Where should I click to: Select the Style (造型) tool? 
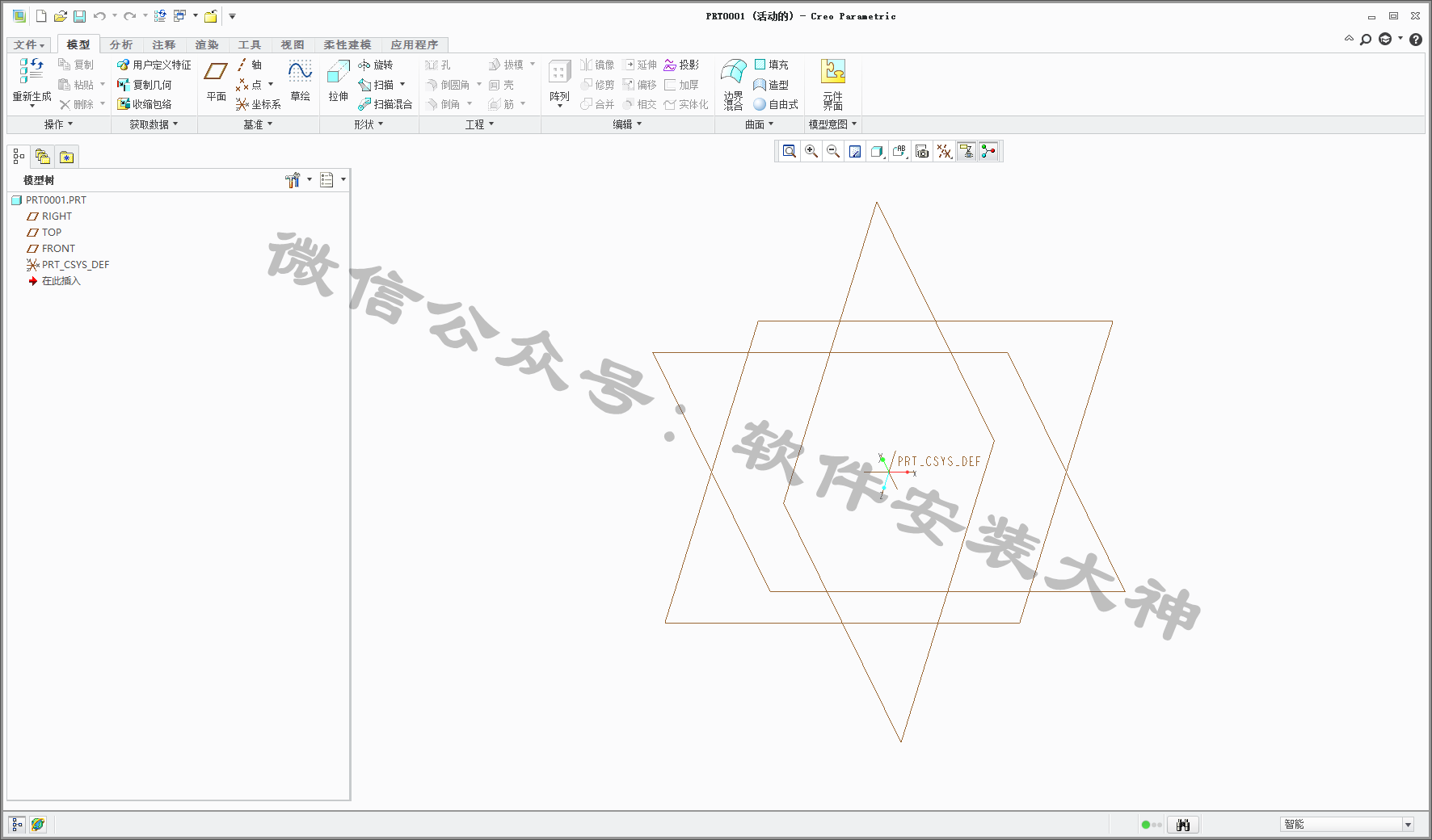click(771, 85)
